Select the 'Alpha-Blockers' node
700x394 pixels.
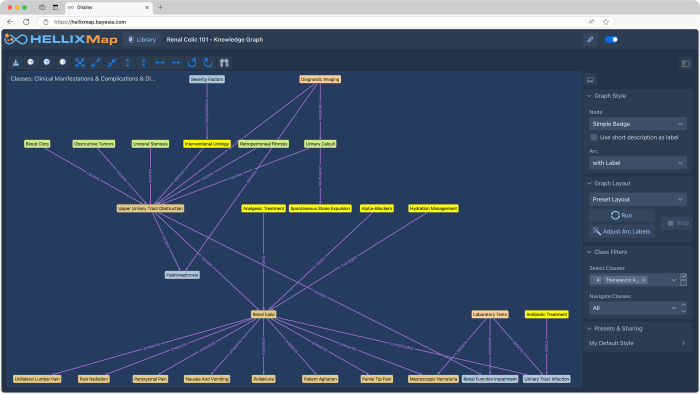tap(377, 208)
